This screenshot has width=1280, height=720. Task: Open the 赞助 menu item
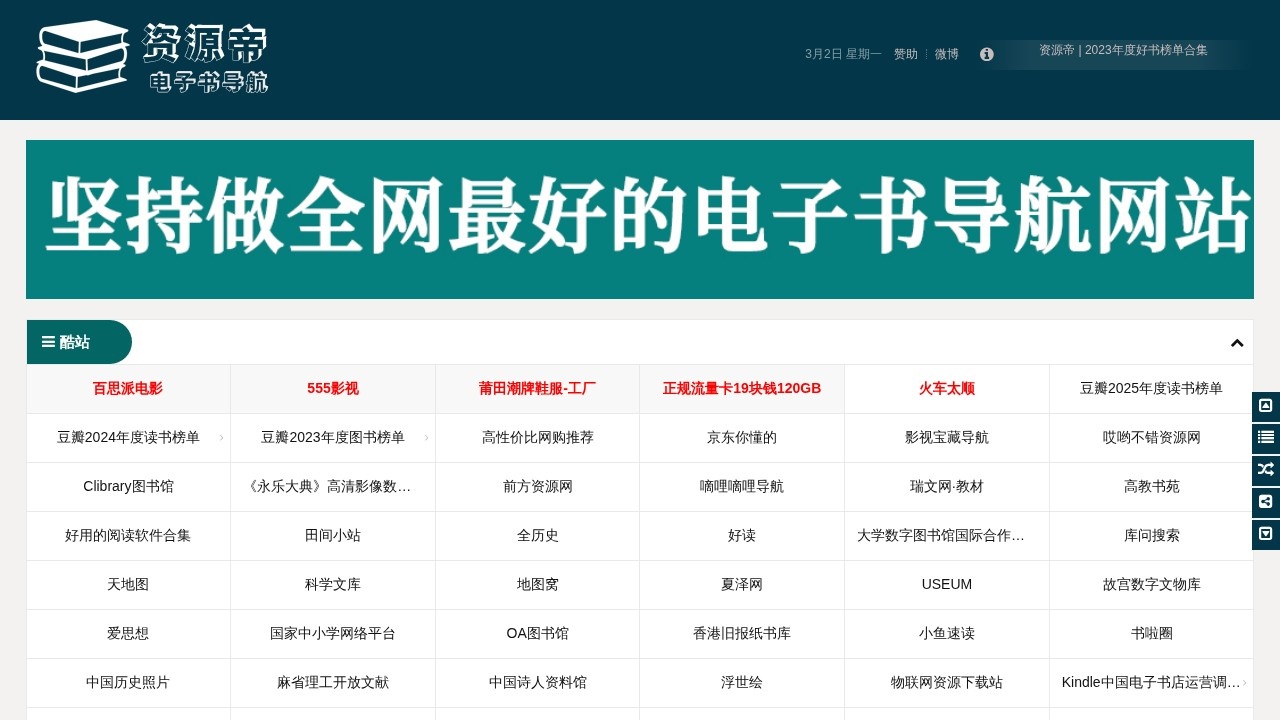[905, 55]
